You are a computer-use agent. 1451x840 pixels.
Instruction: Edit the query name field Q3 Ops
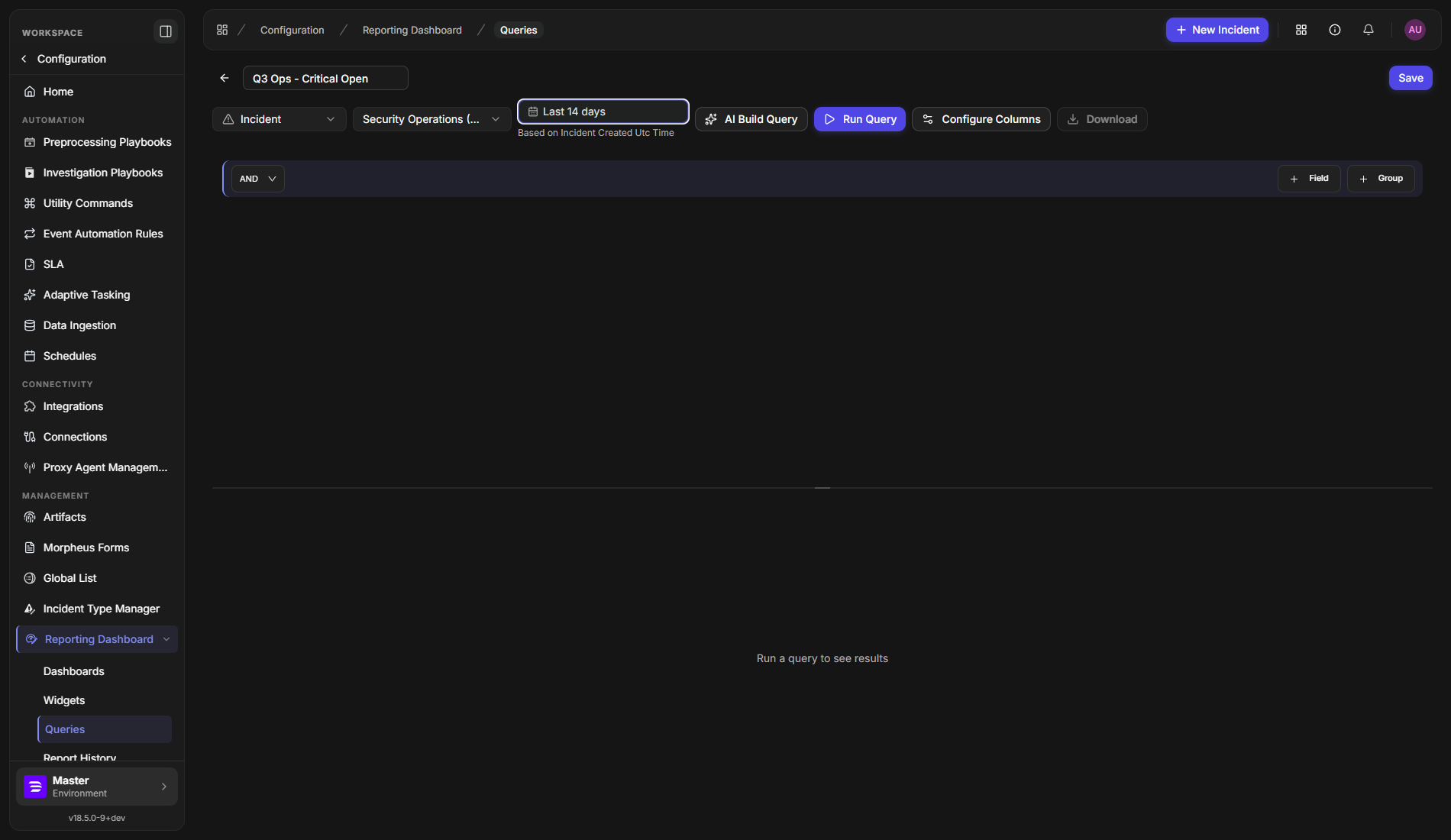[325, 78]
